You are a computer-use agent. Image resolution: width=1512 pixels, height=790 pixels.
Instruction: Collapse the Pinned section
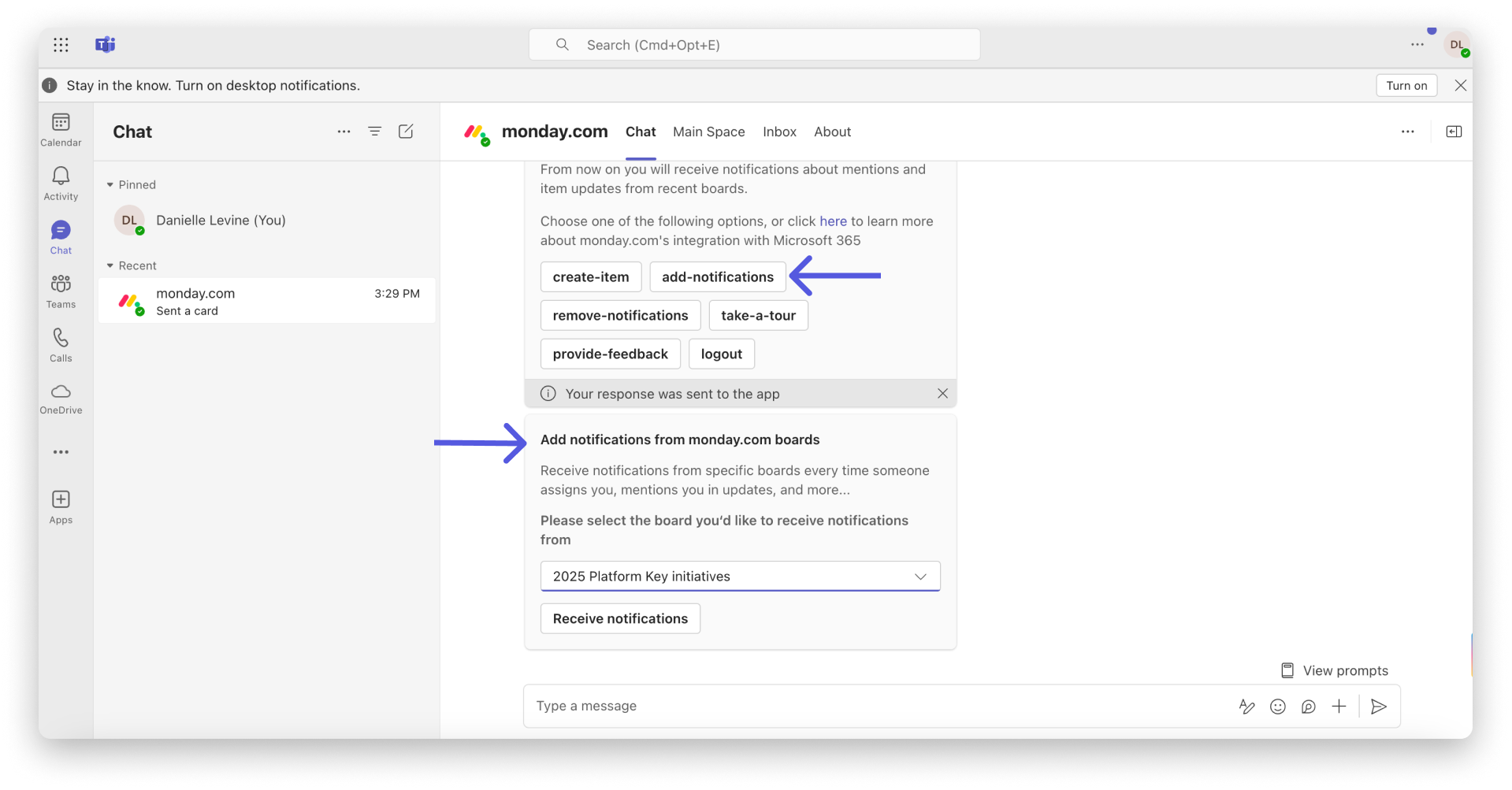click(x=110, y=185)
